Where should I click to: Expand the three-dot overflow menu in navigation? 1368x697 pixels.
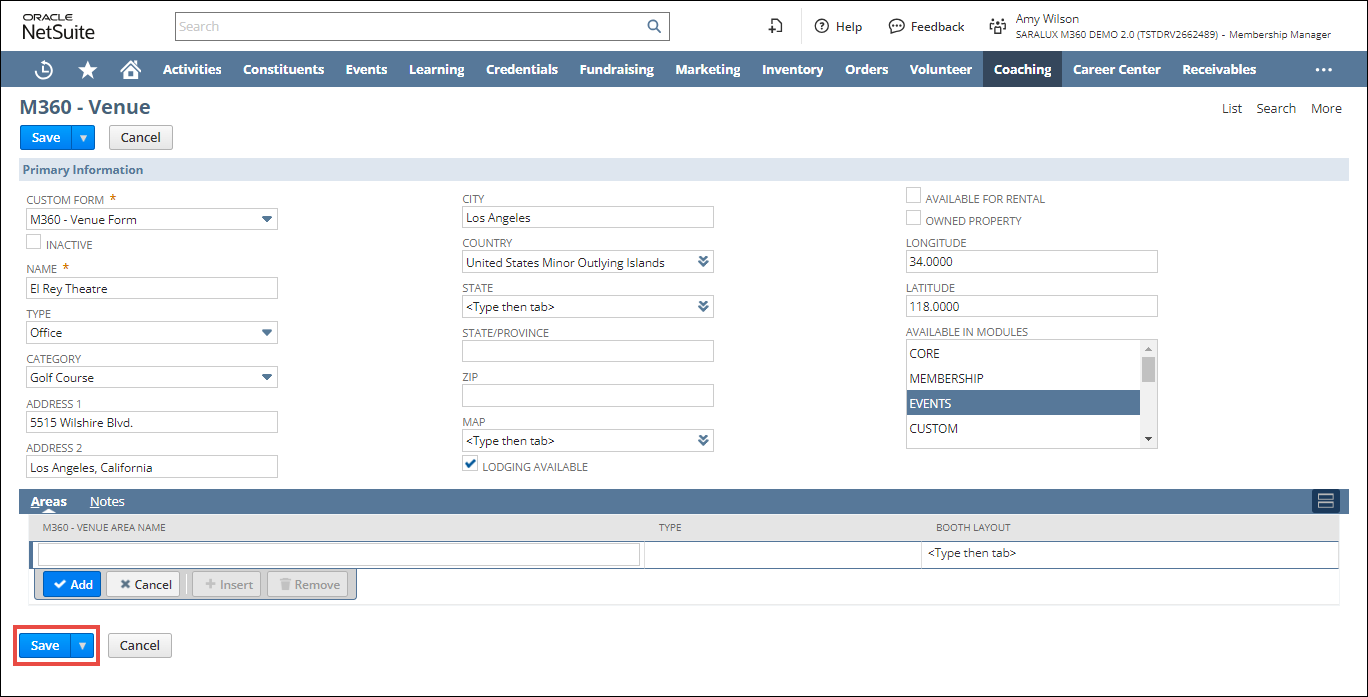click(x=1324, y=70)
